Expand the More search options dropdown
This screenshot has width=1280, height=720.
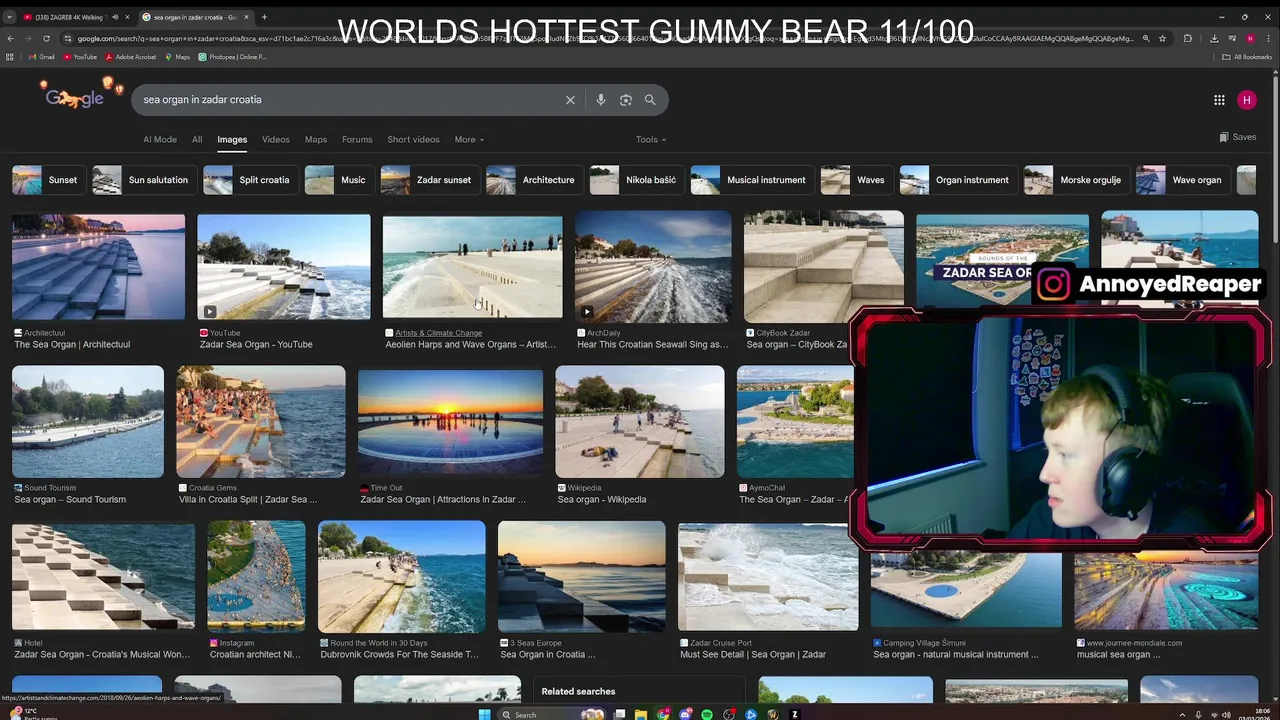coord(469,140)
